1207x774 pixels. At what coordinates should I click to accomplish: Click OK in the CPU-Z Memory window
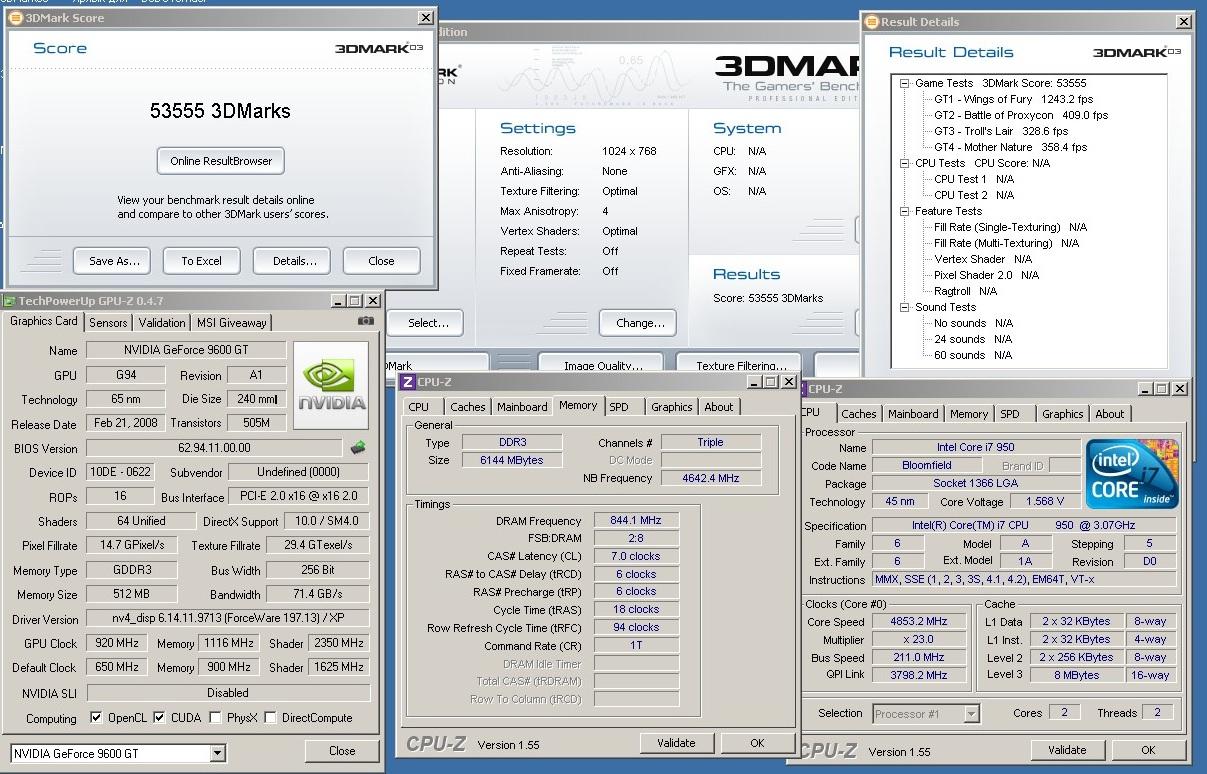[757, 743]
